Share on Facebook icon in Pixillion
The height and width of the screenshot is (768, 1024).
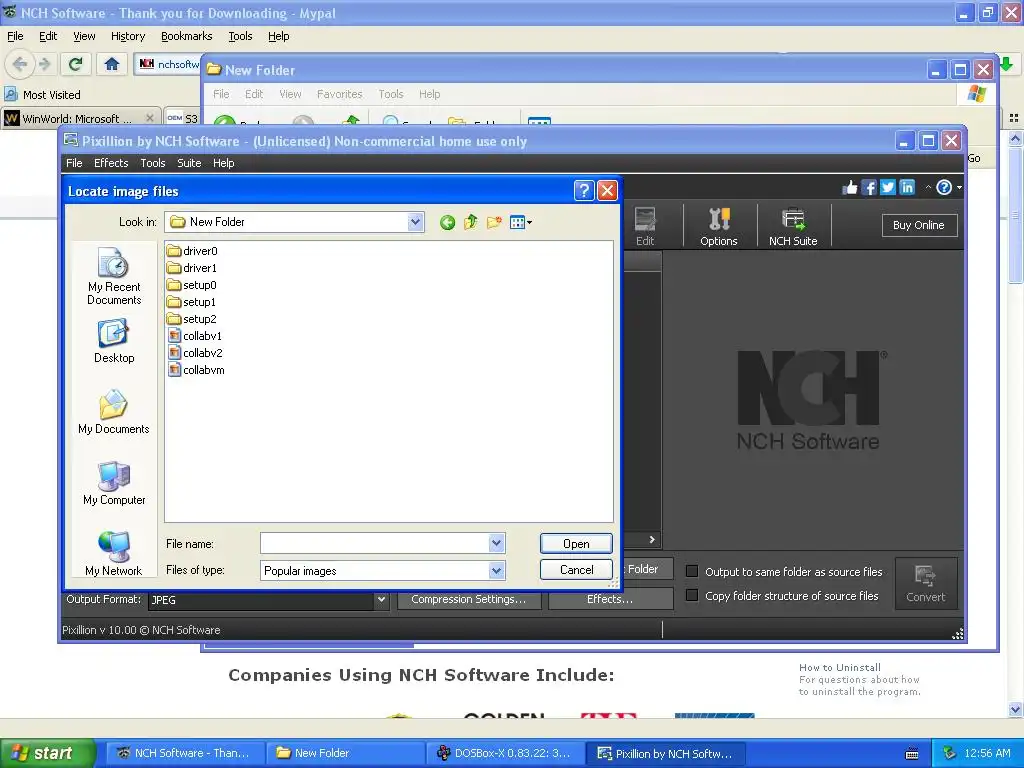pos(869,188)
